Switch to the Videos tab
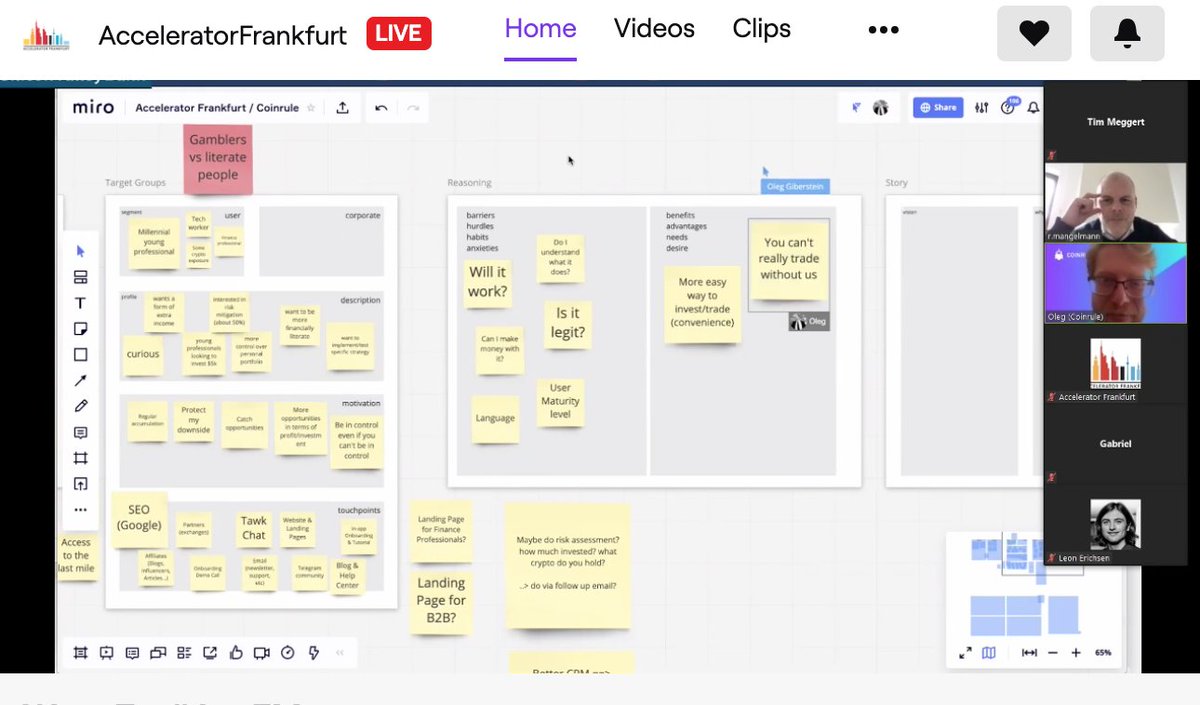The width and height of the screenshot is (1200, 705). (654, 28)
